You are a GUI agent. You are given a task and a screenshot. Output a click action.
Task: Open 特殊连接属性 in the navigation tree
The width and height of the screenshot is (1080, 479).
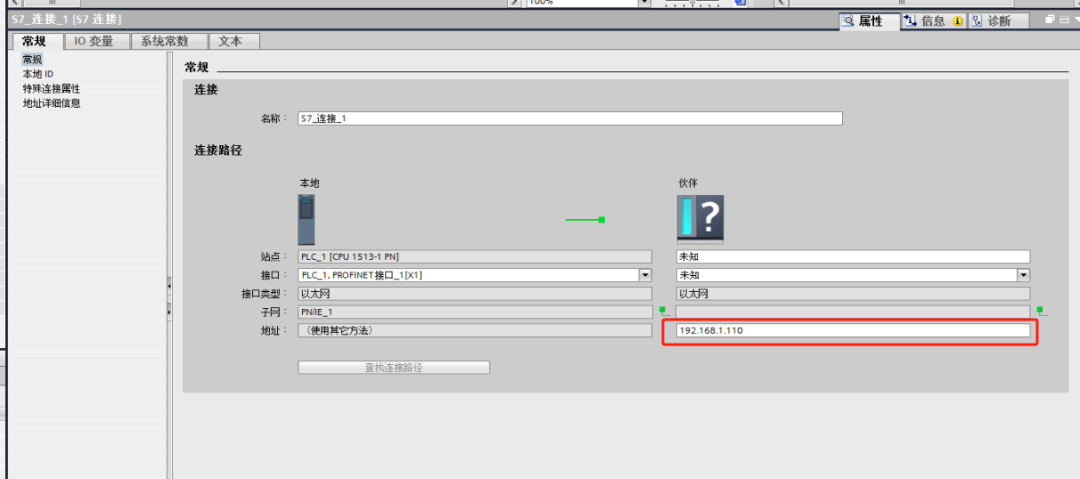[51, 89]
